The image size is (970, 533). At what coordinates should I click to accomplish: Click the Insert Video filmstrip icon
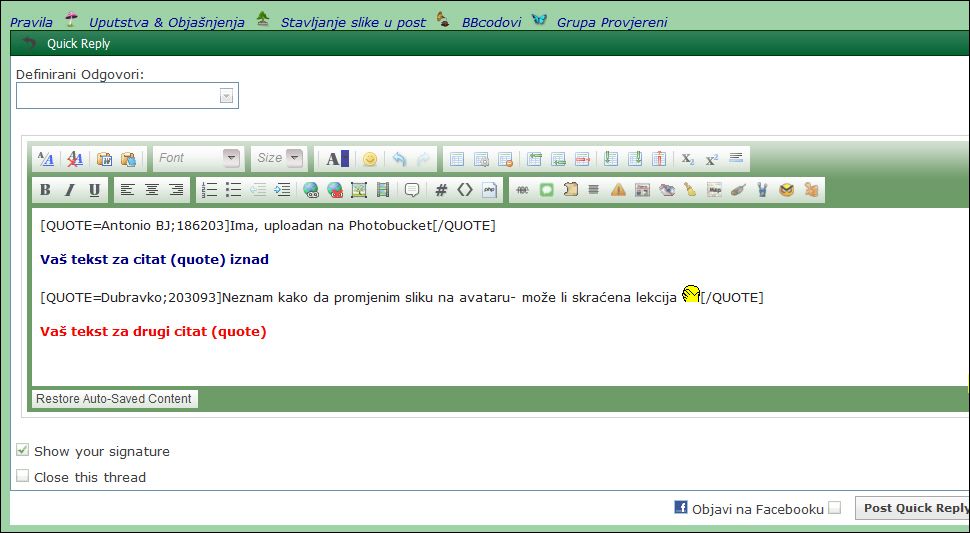pos(384,190)
